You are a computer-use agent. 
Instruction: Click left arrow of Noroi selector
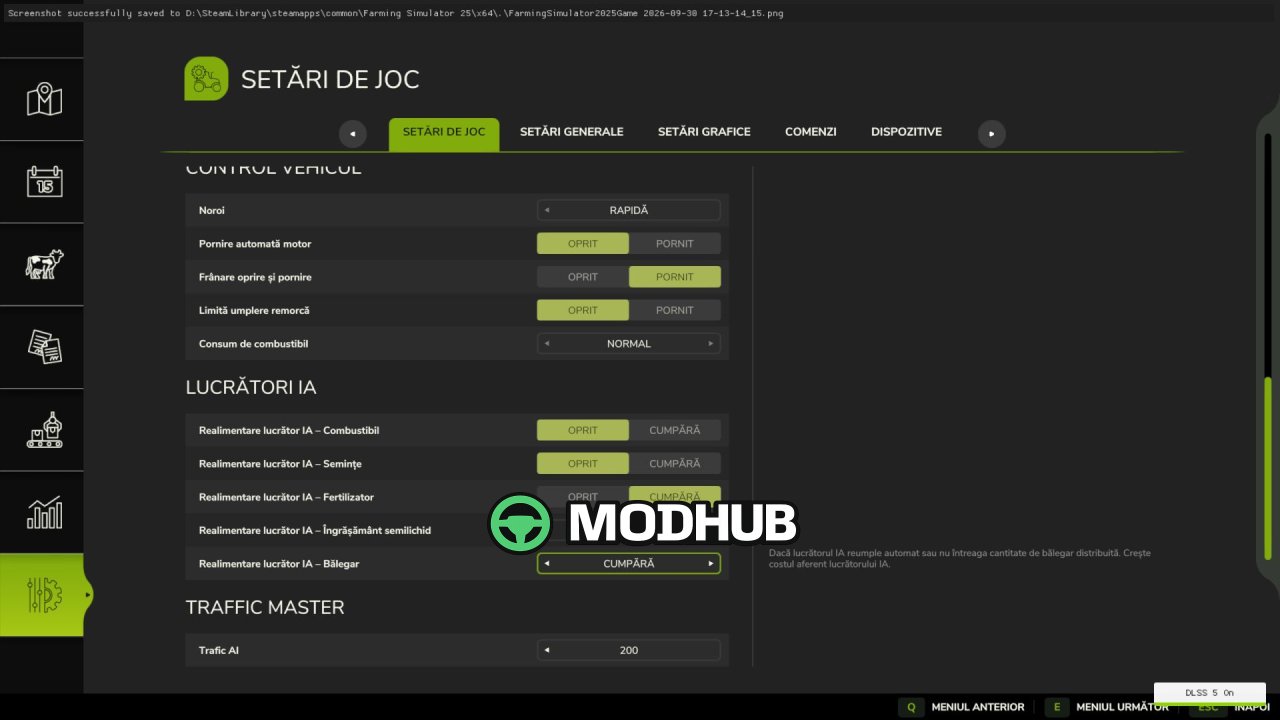coord(547,210)
